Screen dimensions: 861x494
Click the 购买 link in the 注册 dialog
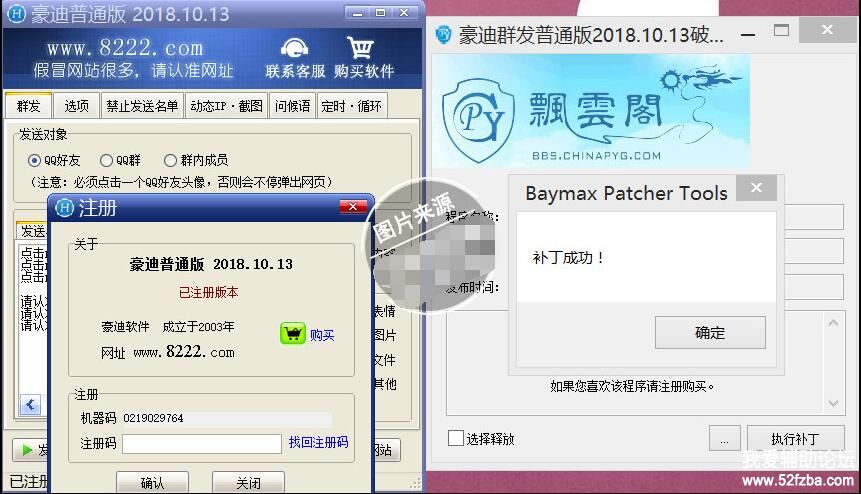[x=322, y=335]
